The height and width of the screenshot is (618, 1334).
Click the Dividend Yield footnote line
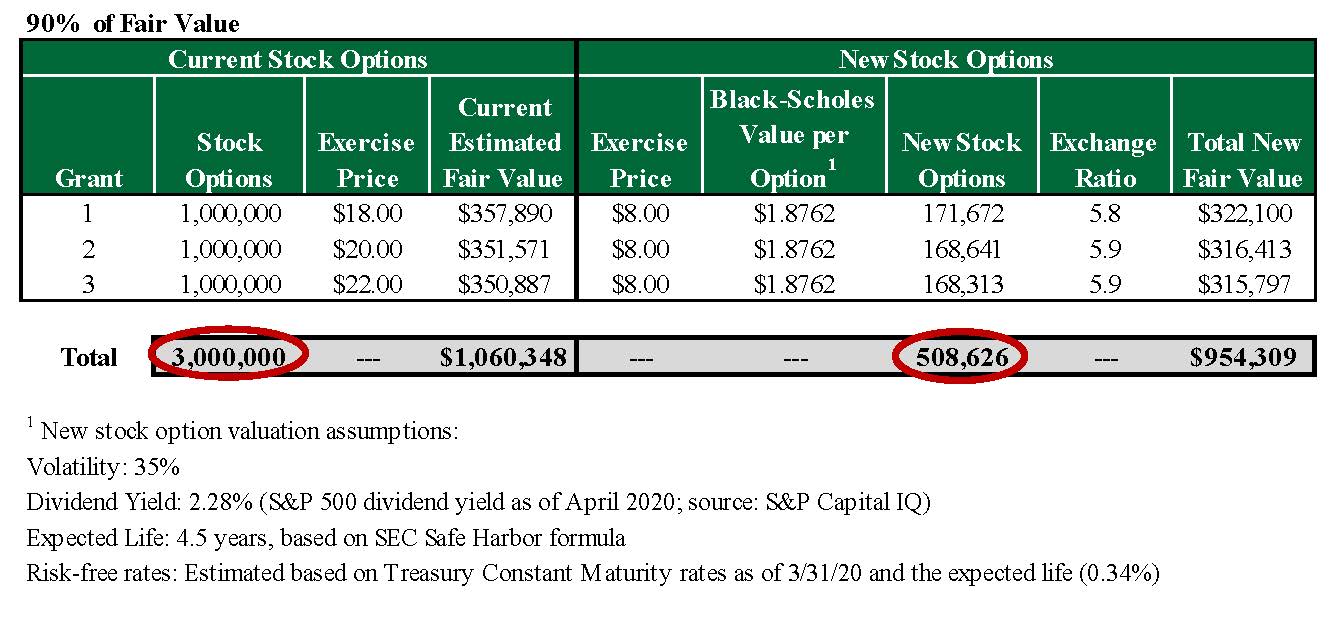tap(478, 502)
